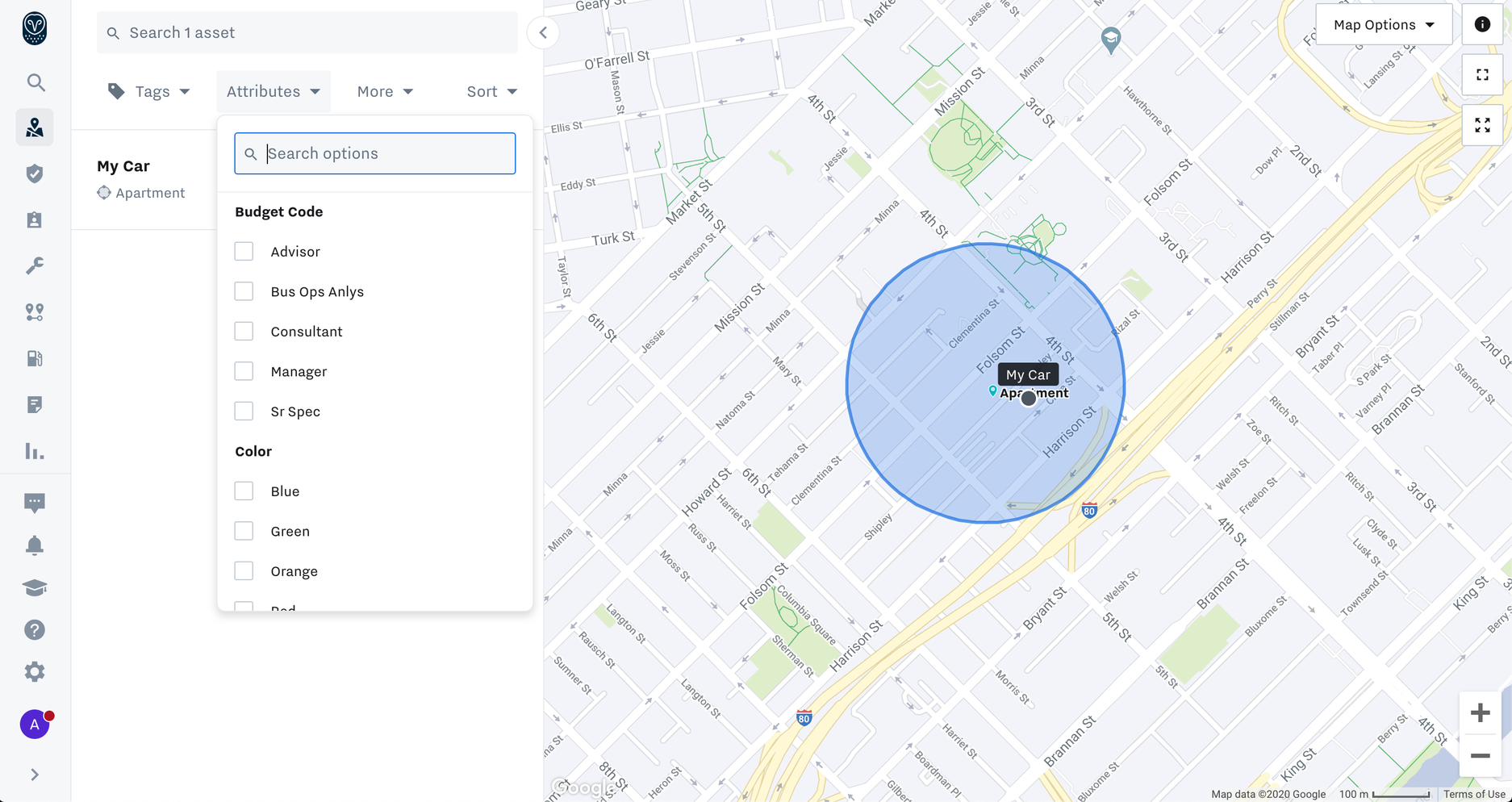Click the map info icon
Image resolution: width=1512 pixels, height=802 pixels.
point(1482,24)
